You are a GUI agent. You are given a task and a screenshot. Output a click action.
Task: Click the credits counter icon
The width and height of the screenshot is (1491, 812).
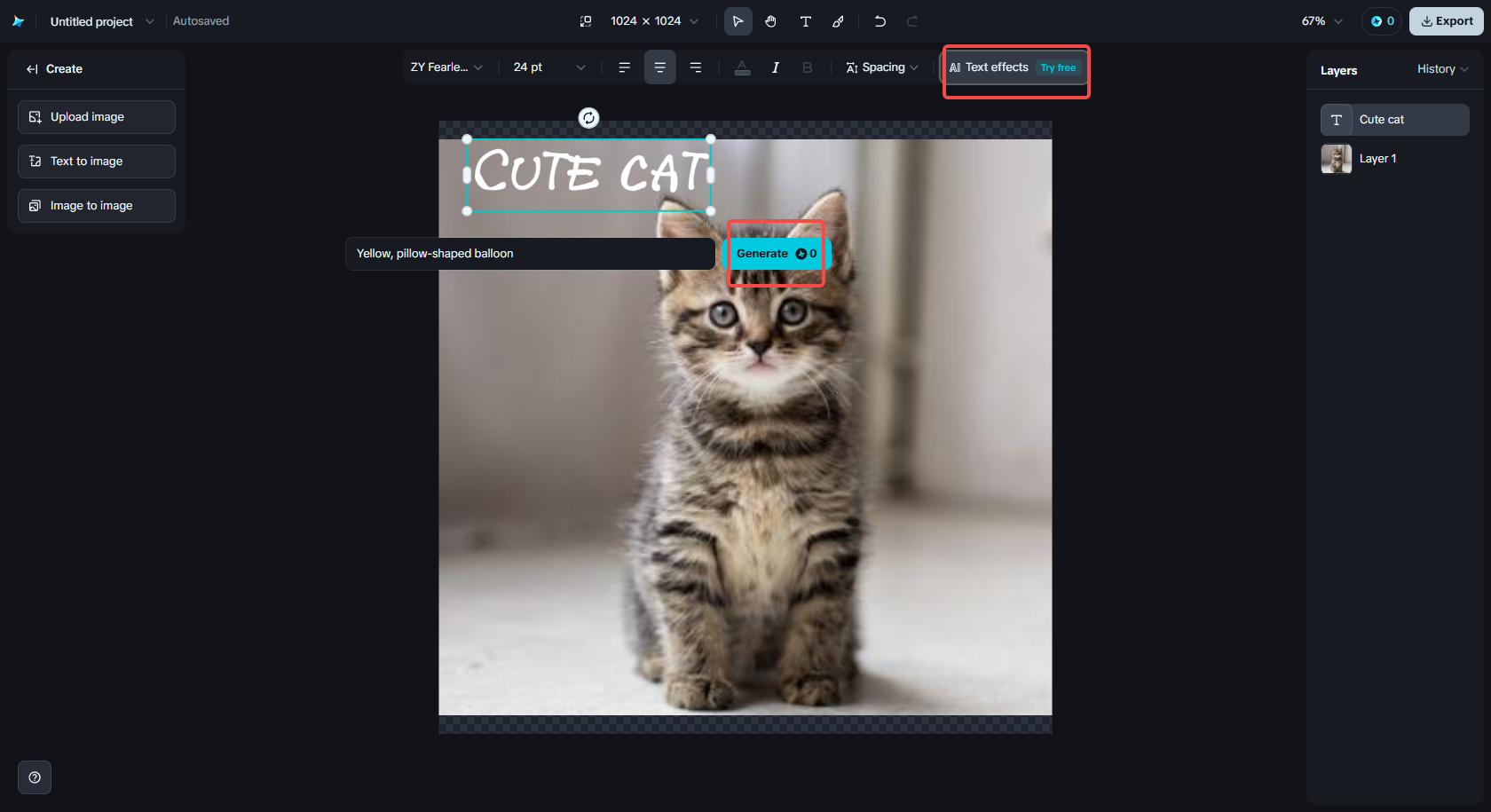coord(1382,21)
